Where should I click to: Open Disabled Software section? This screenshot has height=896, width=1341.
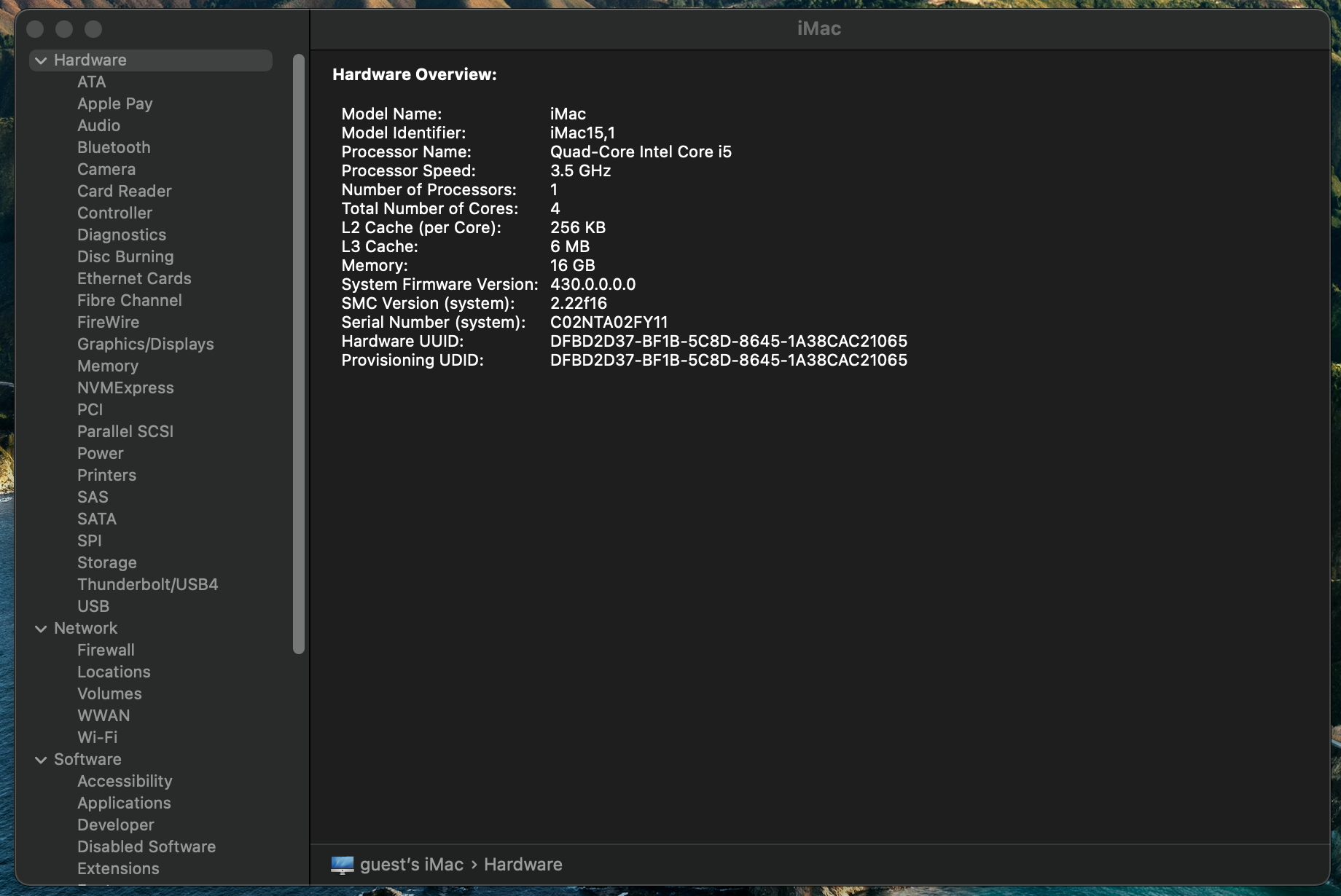click(146, 846)
